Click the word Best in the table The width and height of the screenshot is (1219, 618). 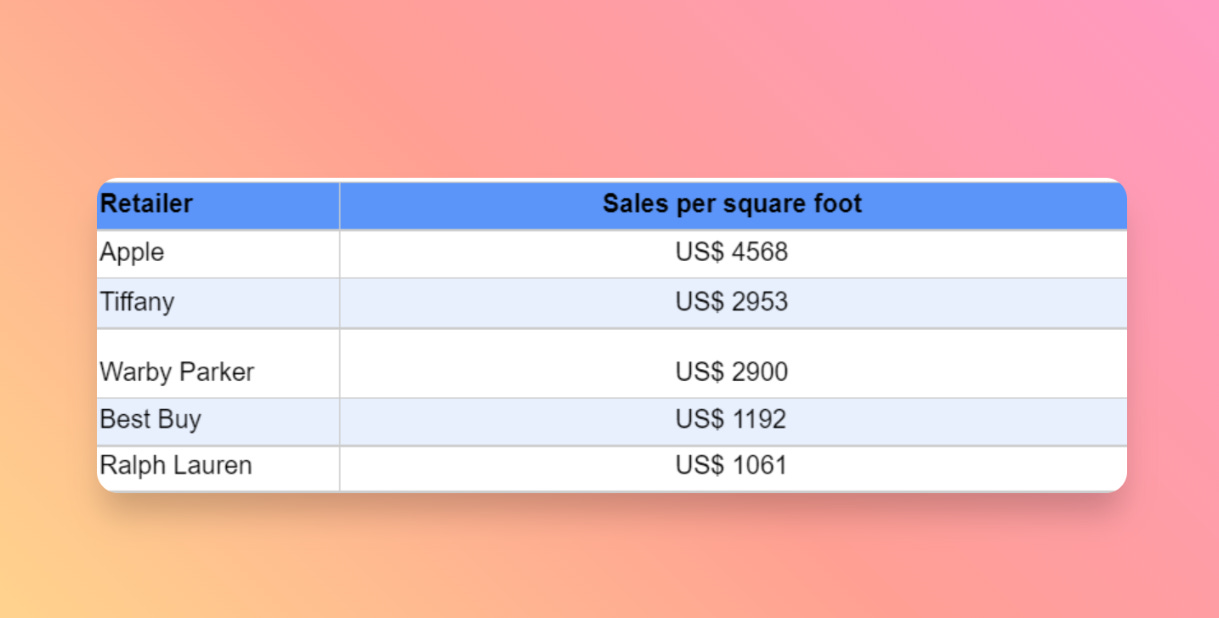[122, 418]
